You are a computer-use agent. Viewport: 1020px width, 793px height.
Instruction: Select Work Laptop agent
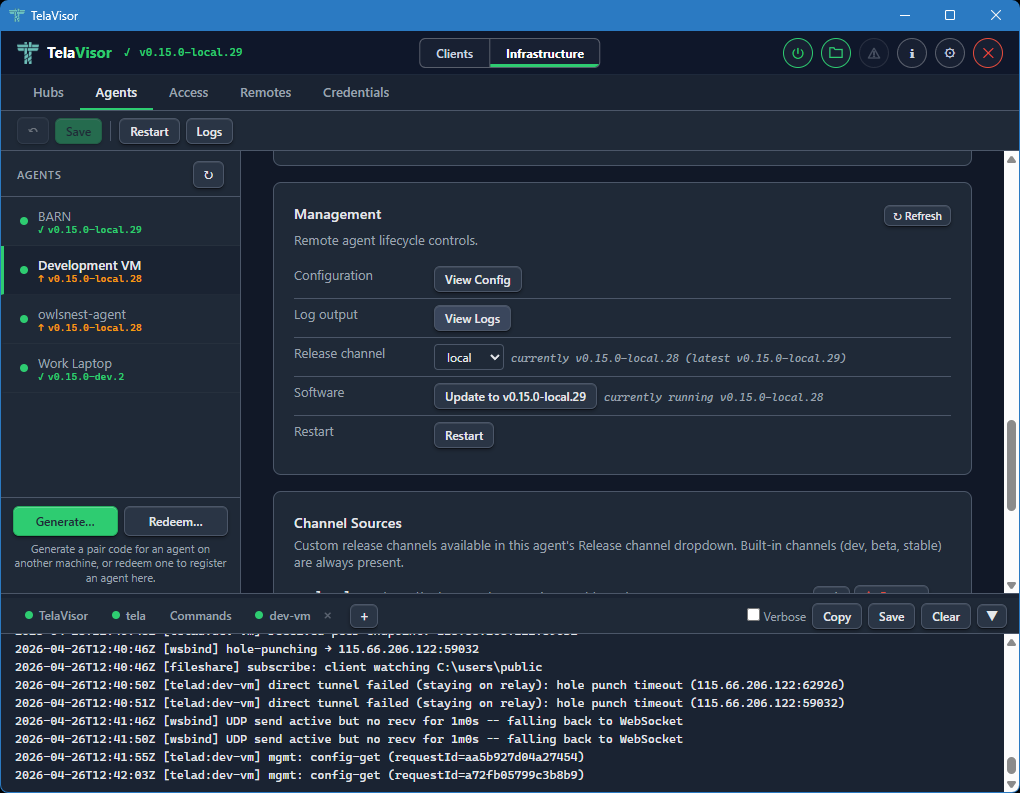(120, 369)
